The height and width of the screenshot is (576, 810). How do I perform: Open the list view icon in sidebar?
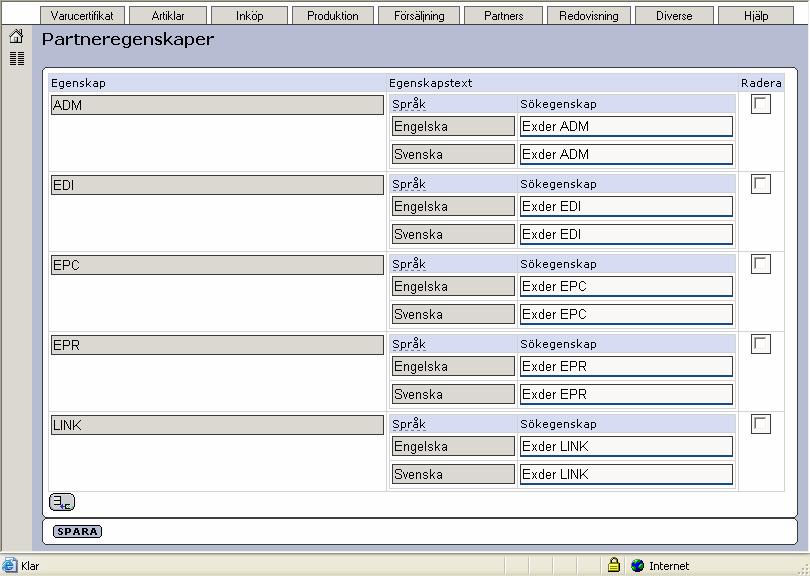coord(17,58)
